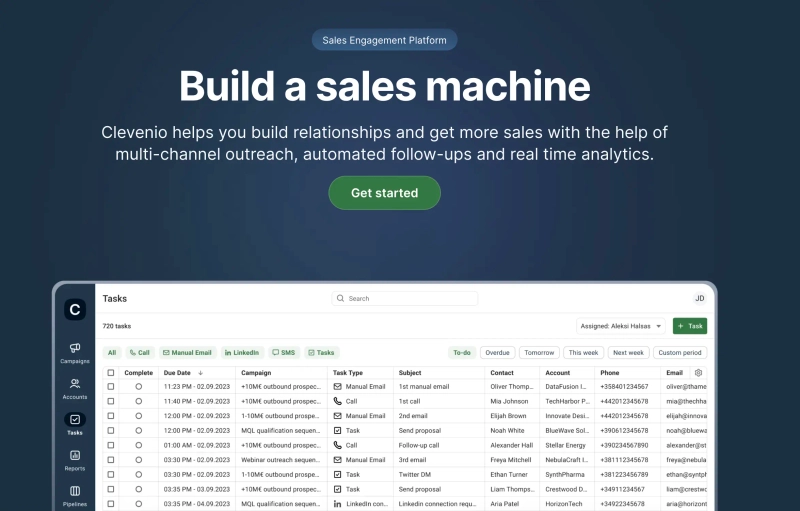Open Reports in the sidebar
Image resolution: width=800 pixels, height=511 pixels.
point(75,459)
